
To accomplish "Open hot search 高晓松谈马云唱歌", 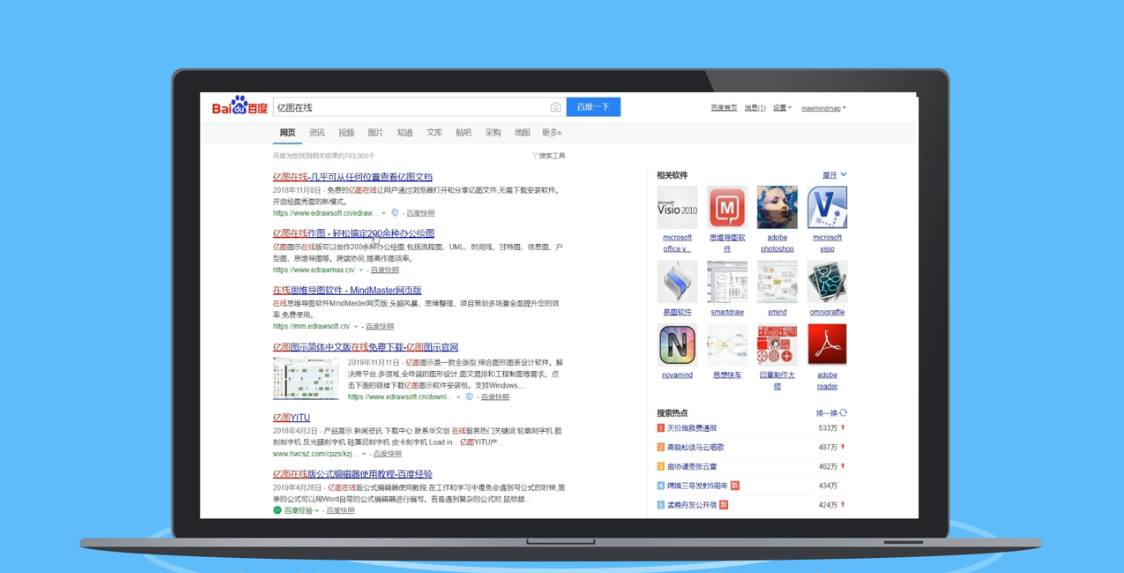I will [x=695, y=447].
